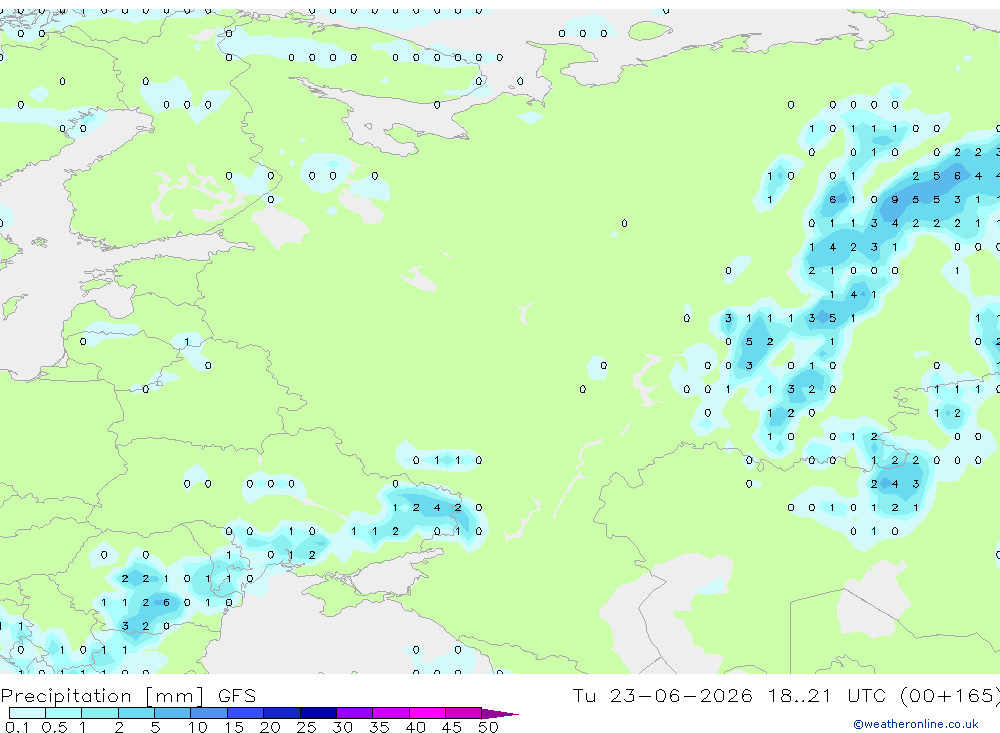Click the '10' legend scale label
Viewport: 1000px width, 733px height.
pos(197,727)
